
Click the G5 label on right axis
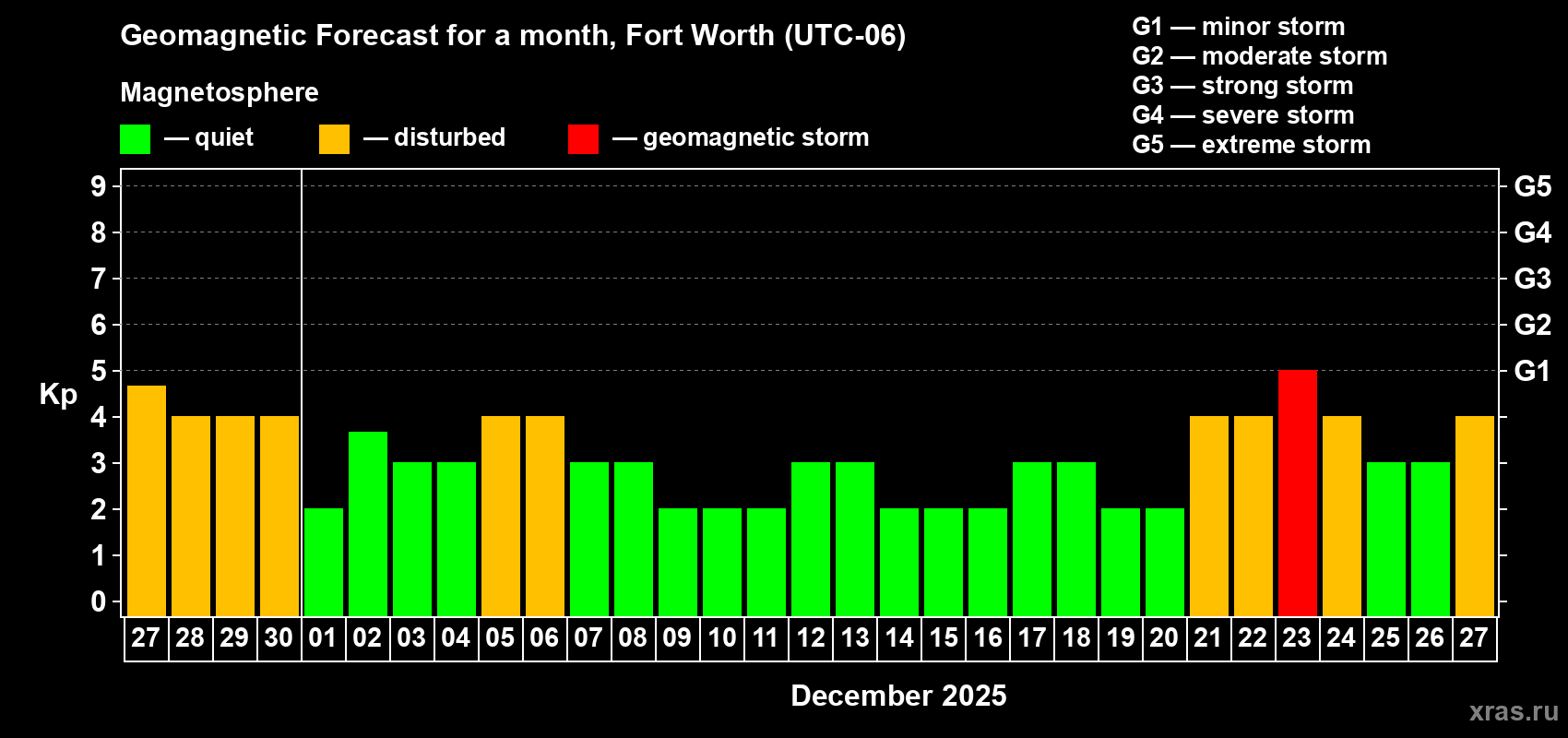click(1532, 186)
